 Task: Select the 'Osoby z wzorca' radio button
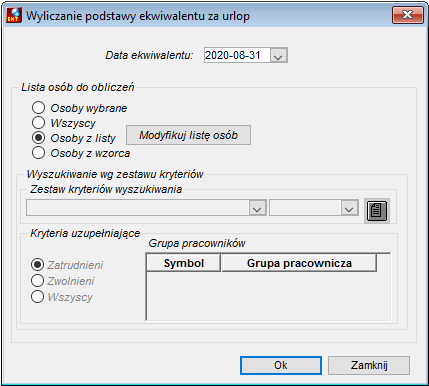click(38, 153)
